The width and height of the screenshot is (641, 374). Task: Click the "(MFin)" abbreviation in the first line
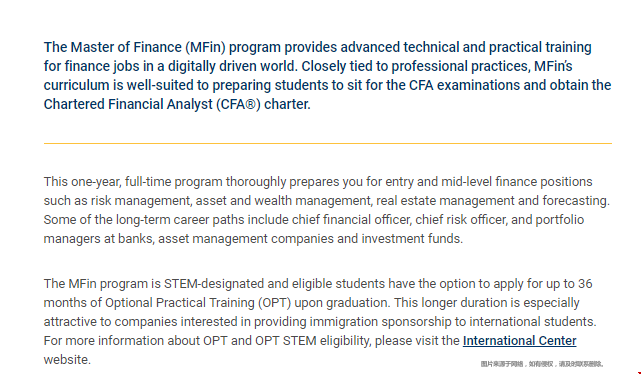[x=205, y=47]
